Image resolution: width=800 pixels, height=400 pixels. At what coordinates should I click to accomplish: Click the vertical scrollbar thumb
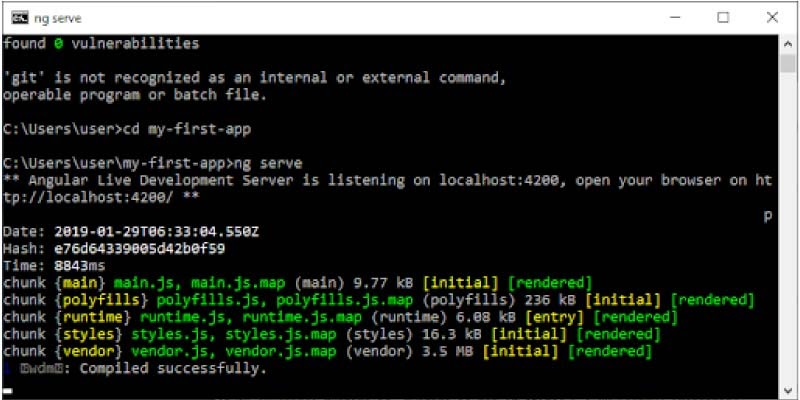(788, 64)
